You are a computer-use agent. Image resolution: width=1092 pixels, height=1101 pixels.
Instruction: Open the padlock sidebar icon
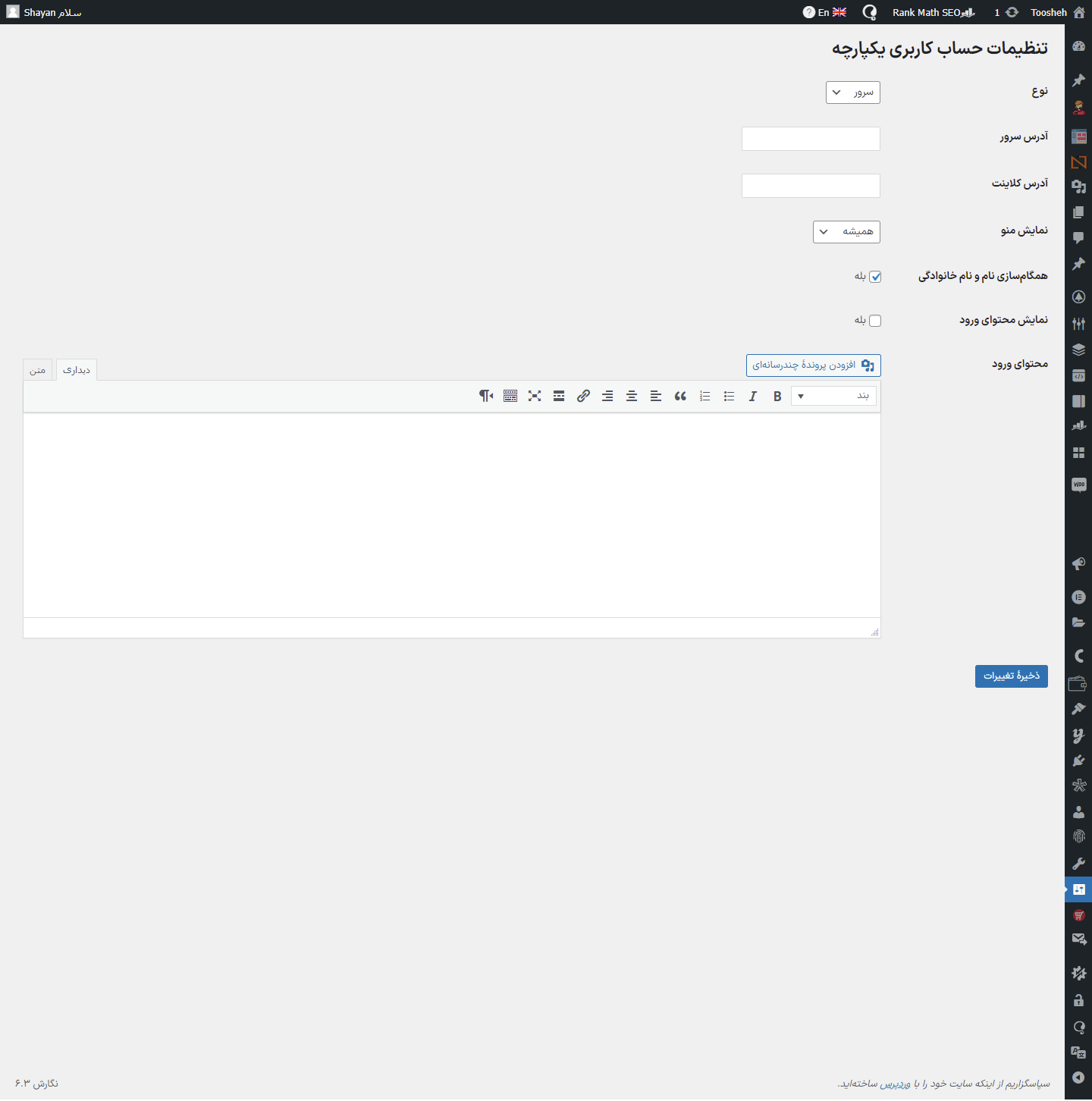click(x=1078, y=1000)
